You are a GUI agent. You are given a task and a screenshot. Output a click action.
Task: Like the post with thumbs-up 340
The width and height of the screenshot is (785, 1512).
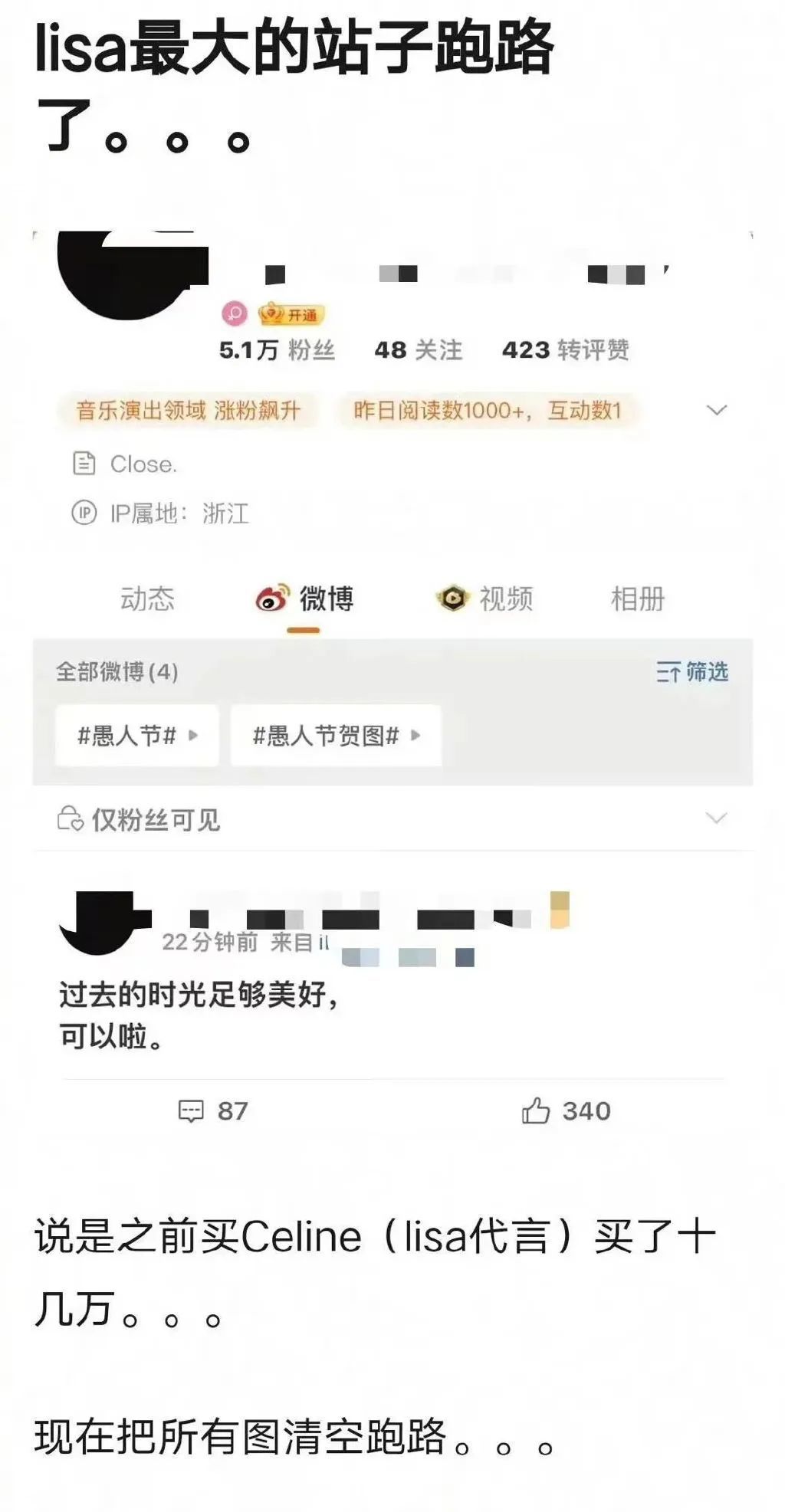click(x=536, y=1110)
